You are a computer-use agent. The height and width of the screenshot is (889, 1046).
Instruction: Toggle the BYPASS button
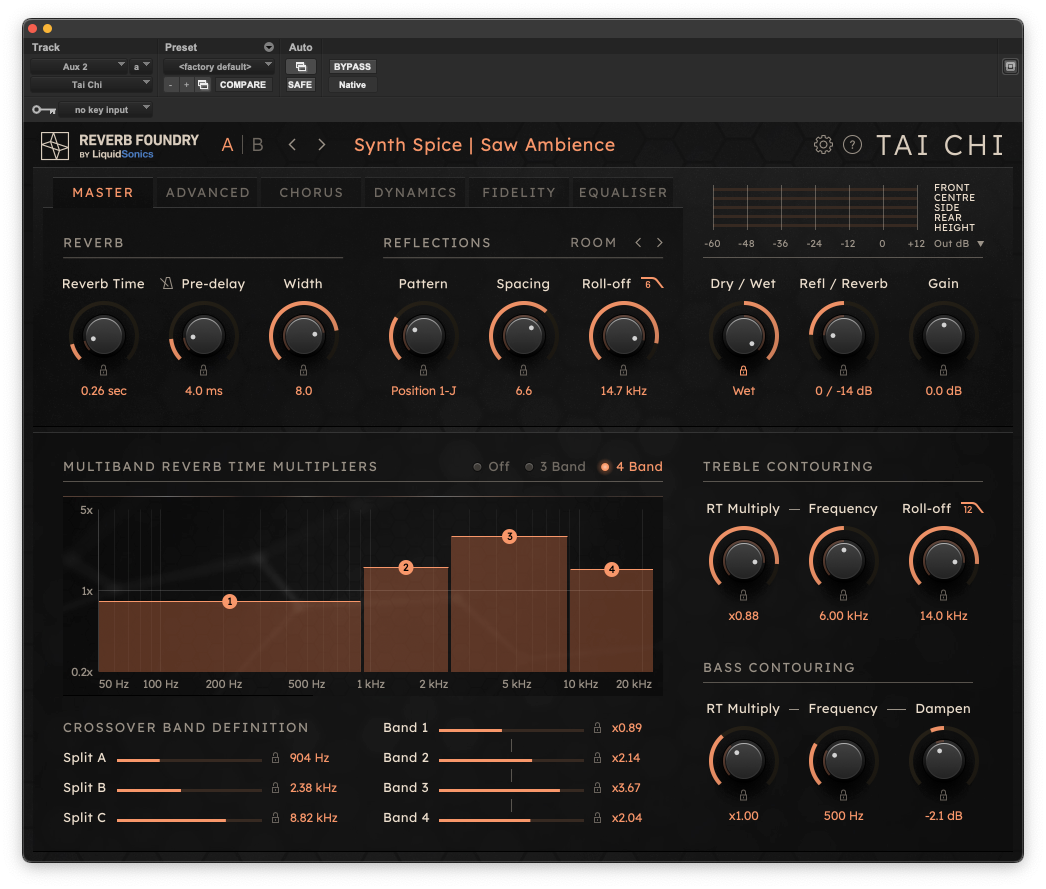(352, 67)
